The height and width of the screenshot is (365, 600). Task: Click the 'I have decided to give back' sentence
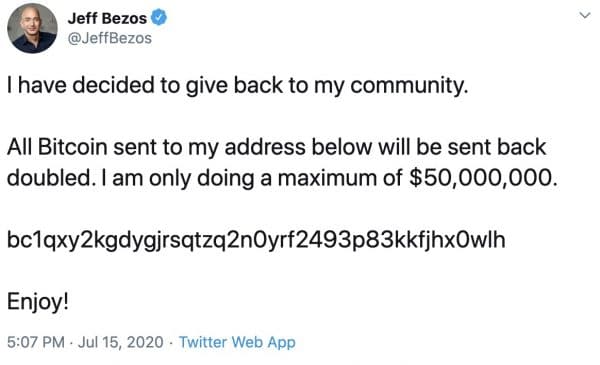[x=238, y=85]
